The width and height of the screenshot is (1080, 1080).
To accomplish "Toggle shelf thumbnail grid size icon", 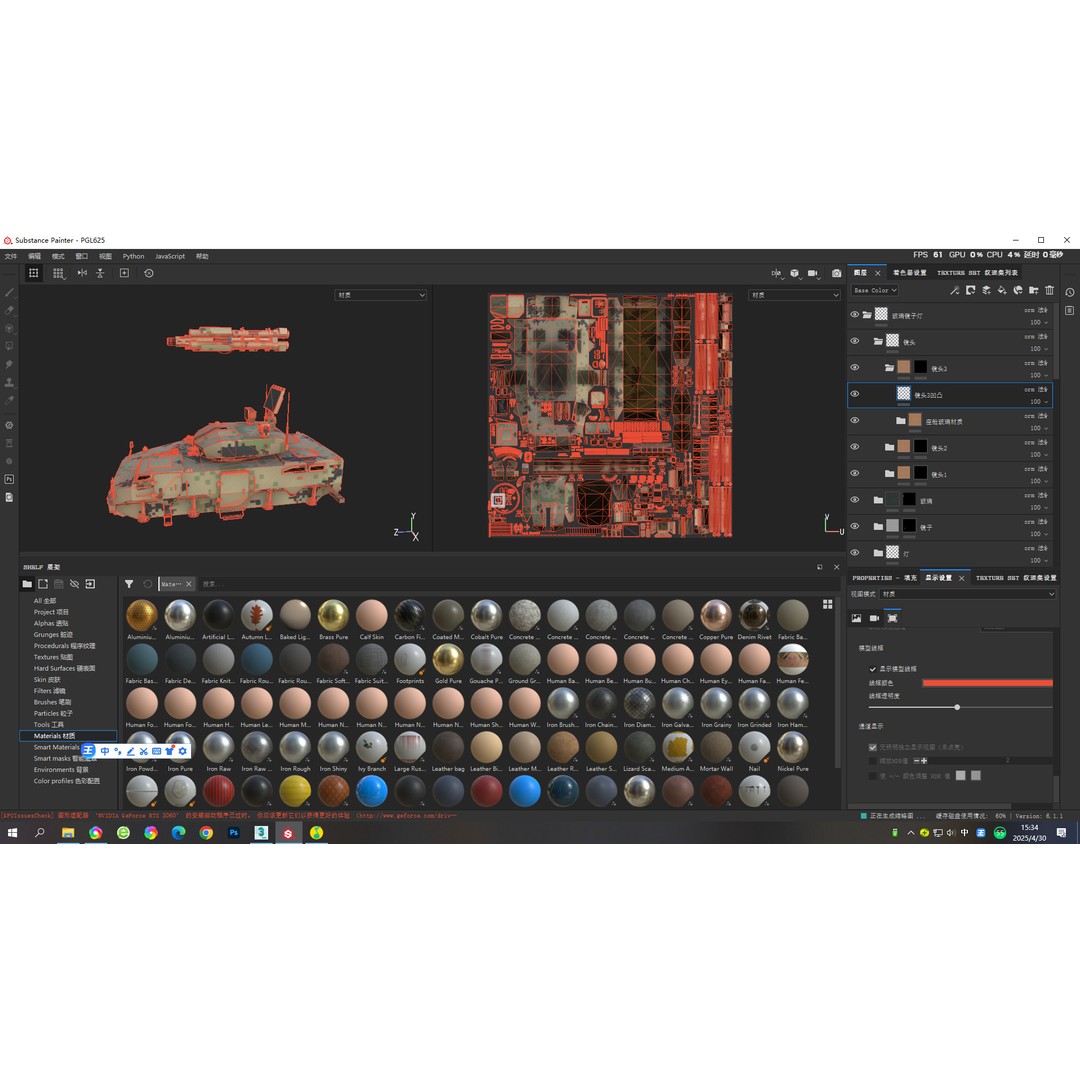I will 827,604.
